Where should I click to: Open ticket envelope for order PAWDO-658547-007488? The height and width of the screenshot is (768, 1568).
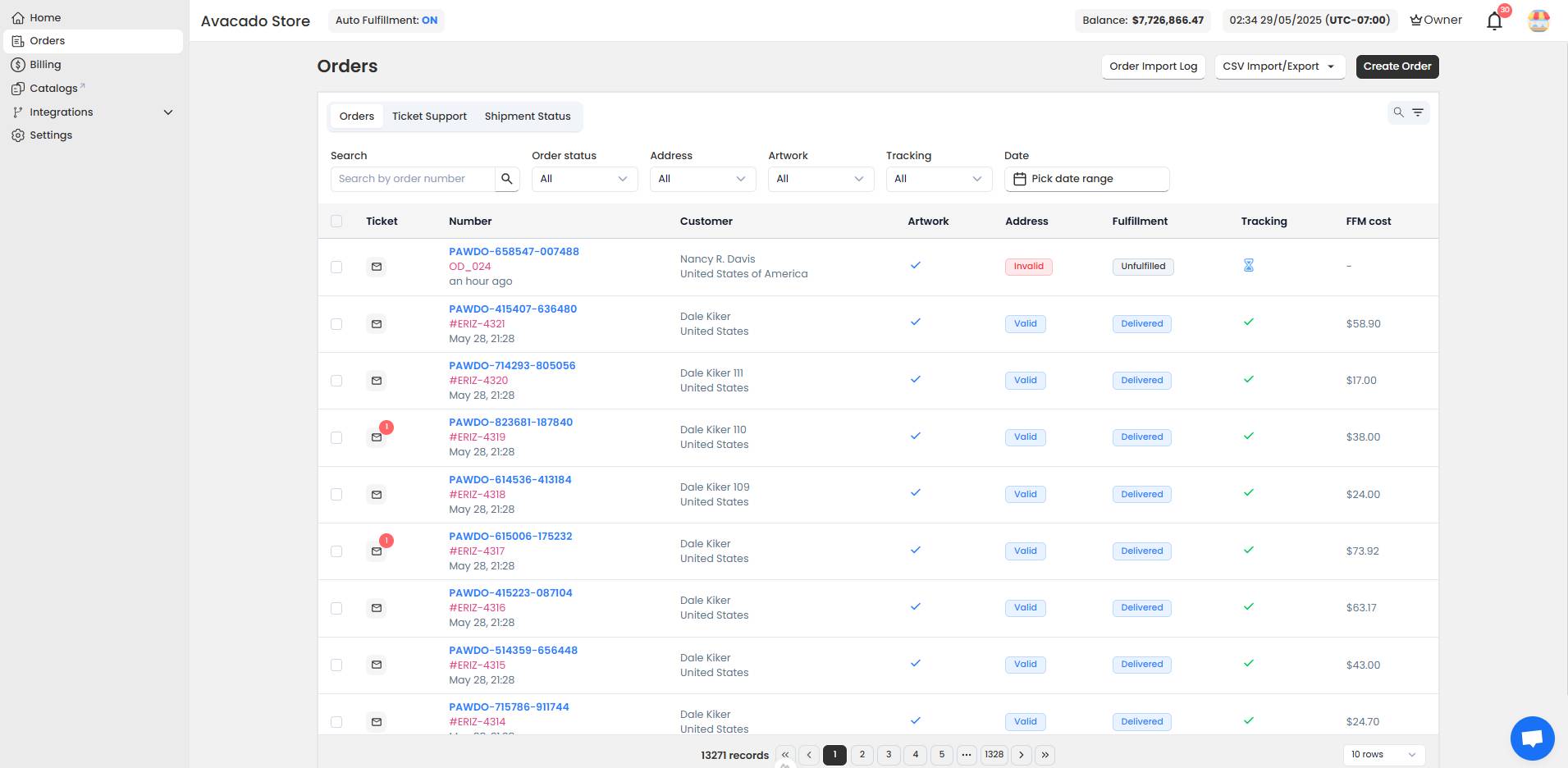click(x=377, y=267)
